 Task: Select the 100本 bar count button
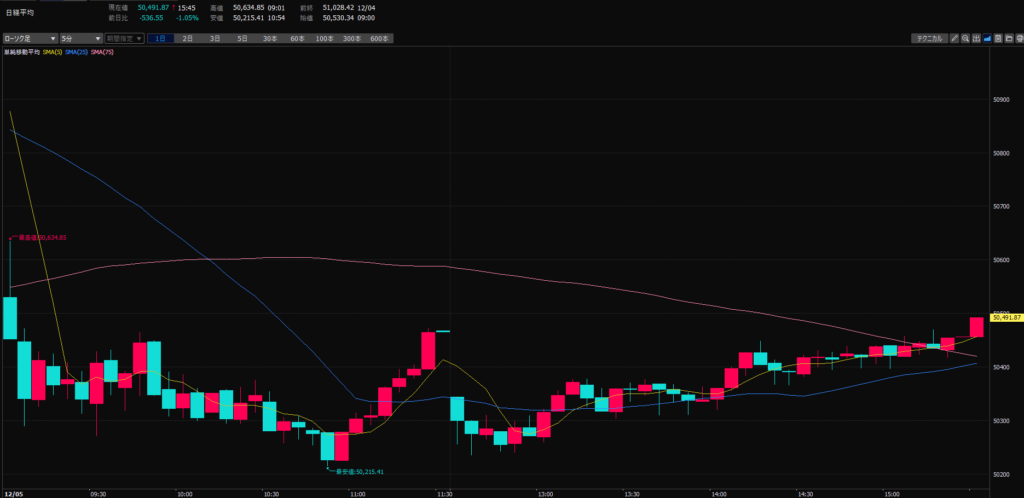click(x=324, y=38)
